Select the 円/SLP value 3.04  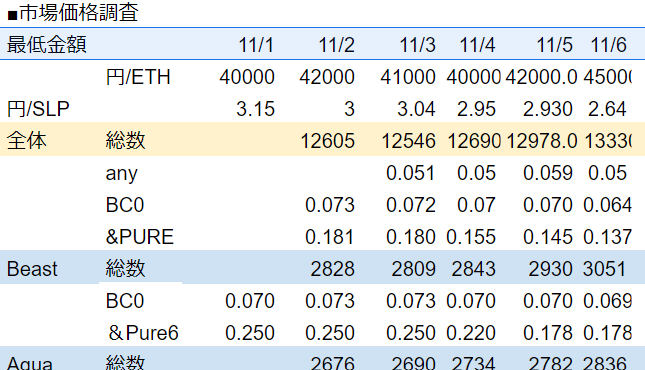[x=416, y=109]
